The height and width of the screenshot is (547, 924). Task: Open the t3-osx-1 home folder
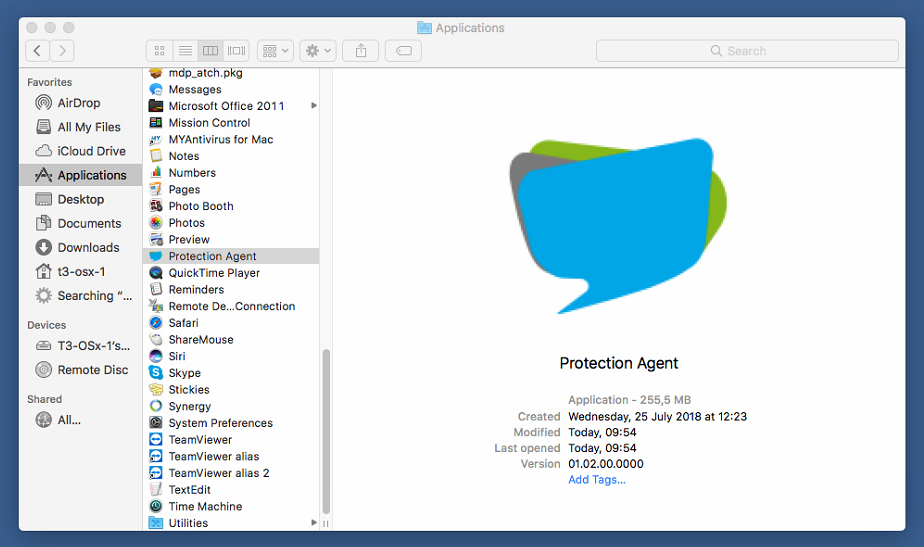(82, 272)
